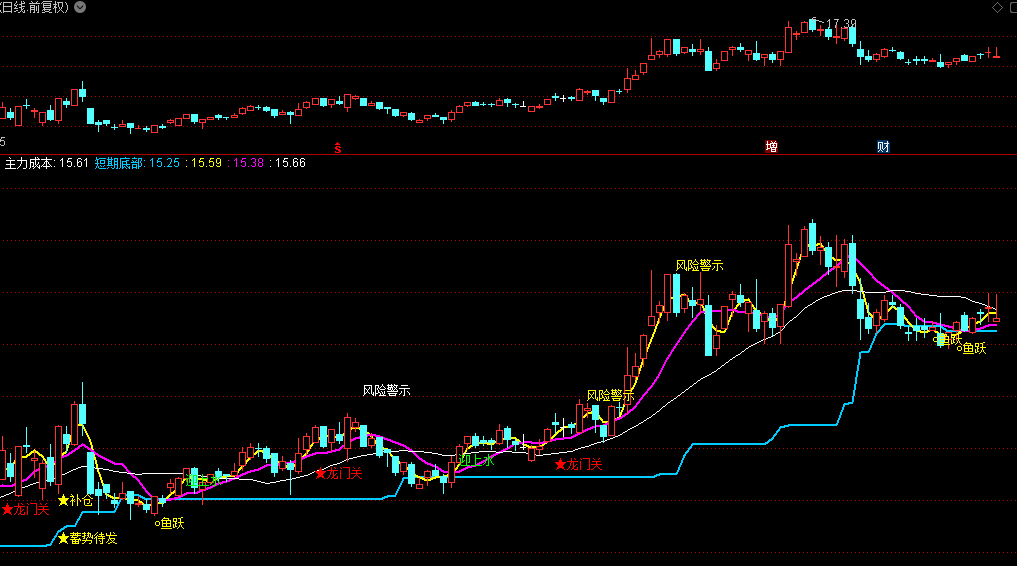Click the red S marker on the chart
1017x566 pixels.
[x=338, y=147]
